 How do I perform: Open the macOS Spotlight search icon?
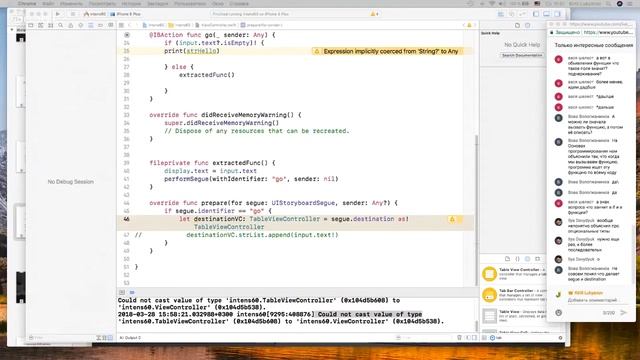[608, 3]
